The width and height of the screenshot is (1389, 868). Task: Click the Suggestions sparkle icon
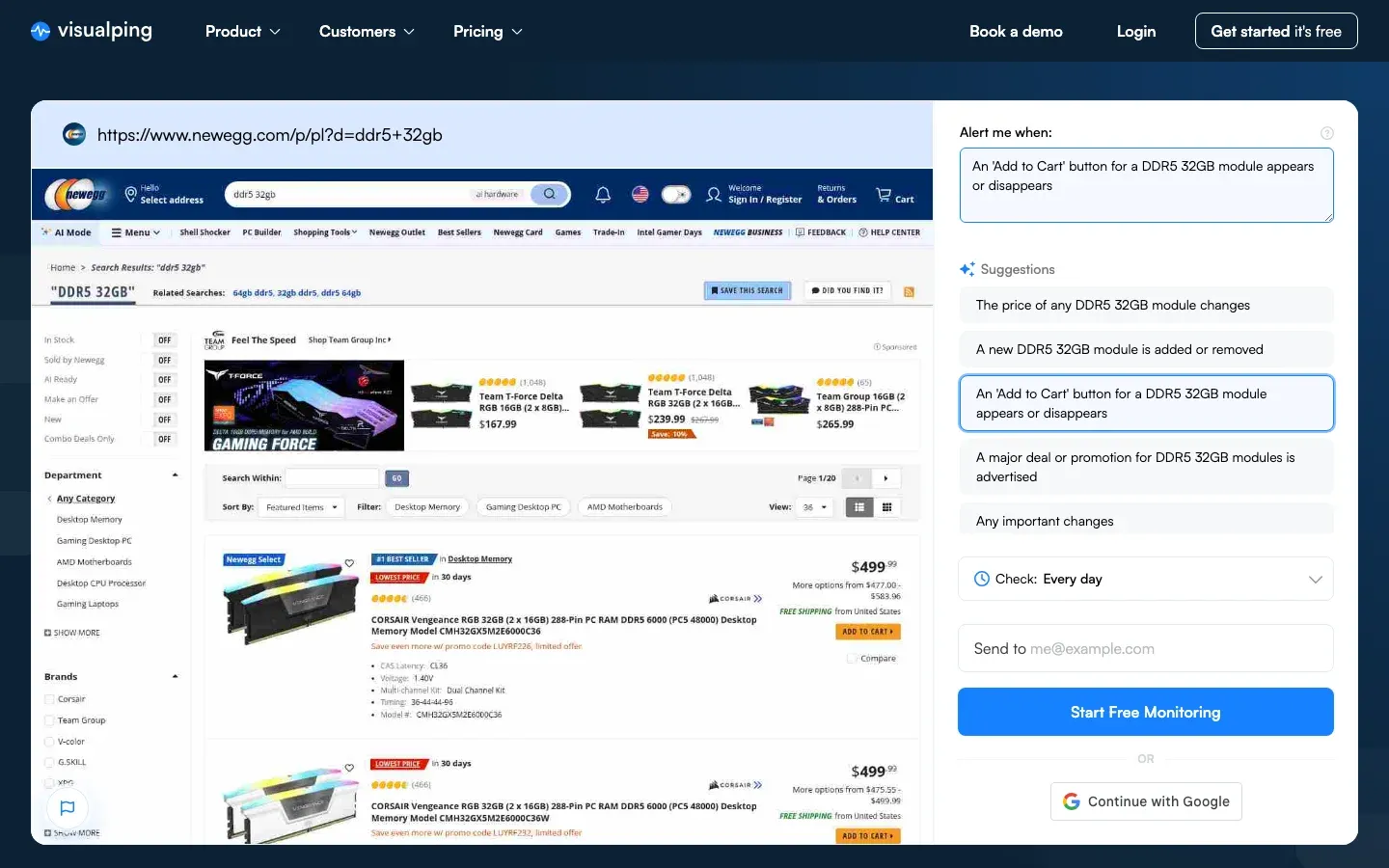(967, 269)
